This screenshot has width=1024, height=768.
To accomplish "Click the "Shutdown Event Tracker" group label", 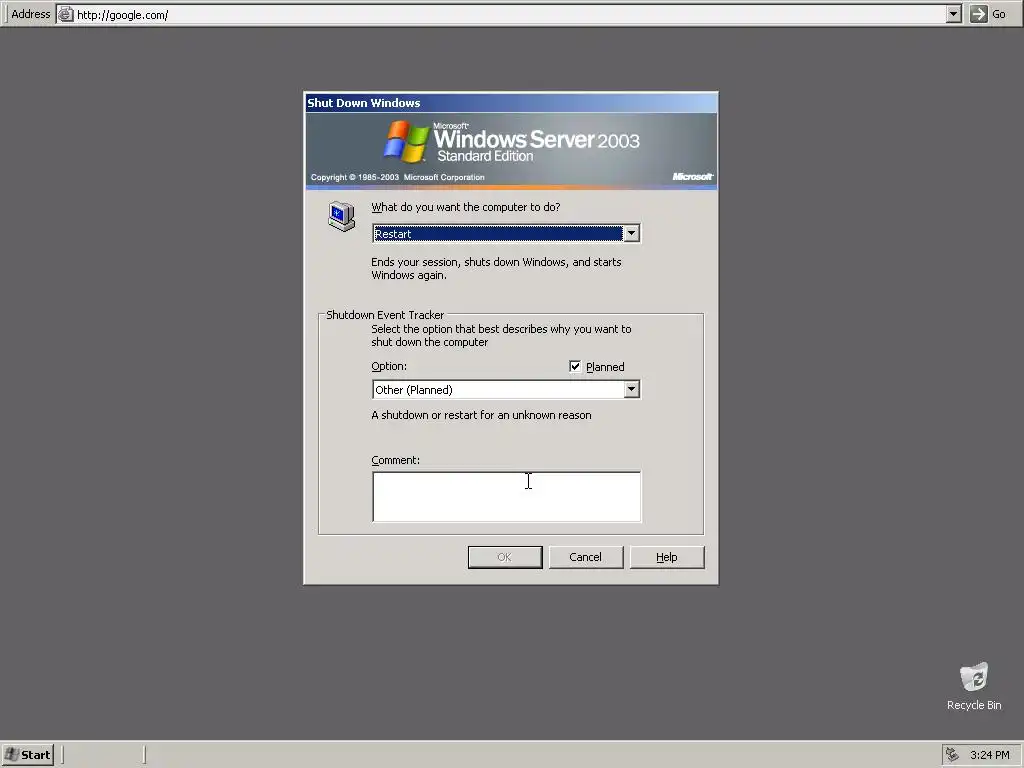I will [x=385, y=315].
